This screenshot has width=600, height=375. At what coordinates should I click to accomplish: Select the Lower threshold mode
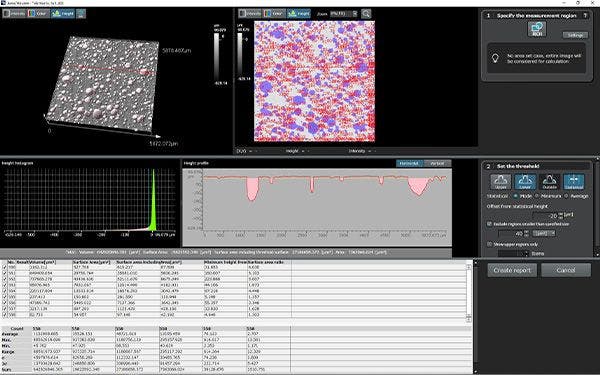(525, 182)
